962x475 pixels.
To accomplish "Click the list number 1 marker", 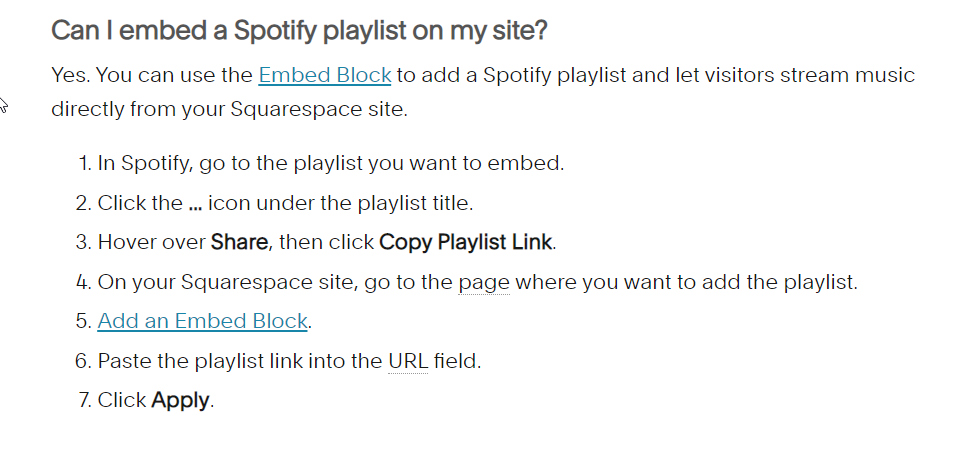I will pyautogui.click(x=85, y=163).
